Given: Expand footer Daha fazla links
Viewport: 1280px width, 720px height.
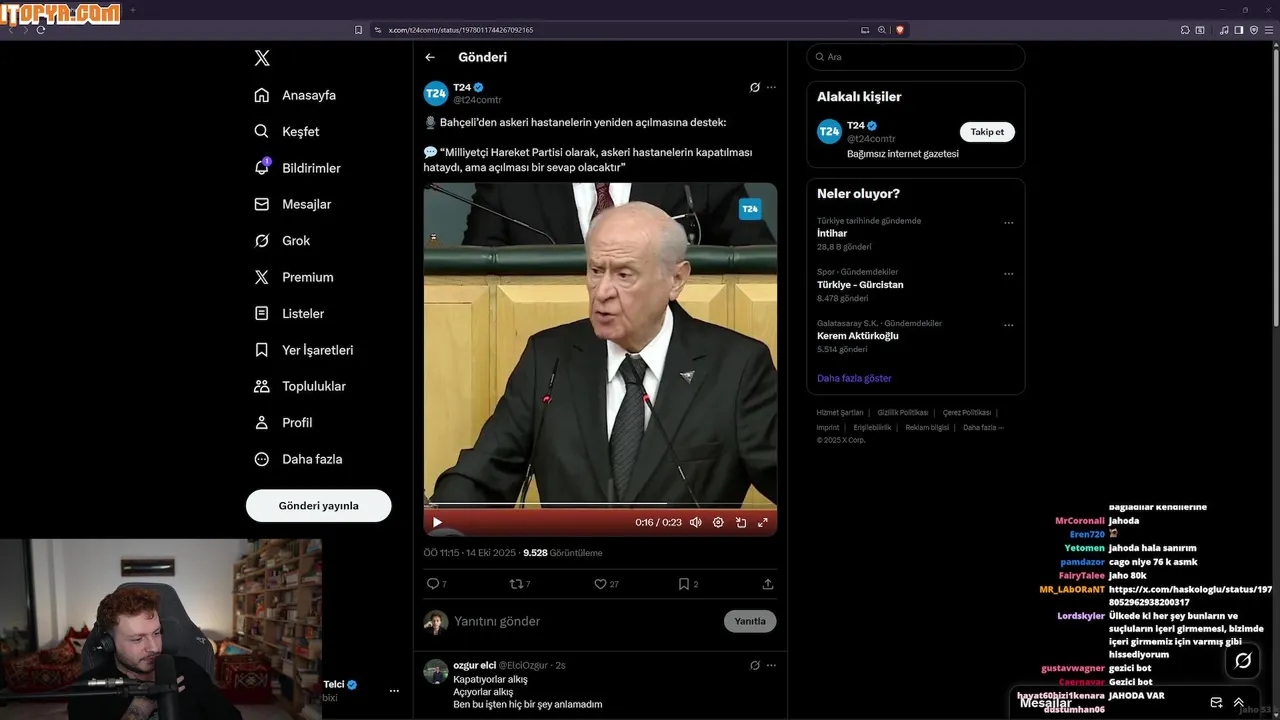Looking at the screenshot, I should (x=983, y=428).
